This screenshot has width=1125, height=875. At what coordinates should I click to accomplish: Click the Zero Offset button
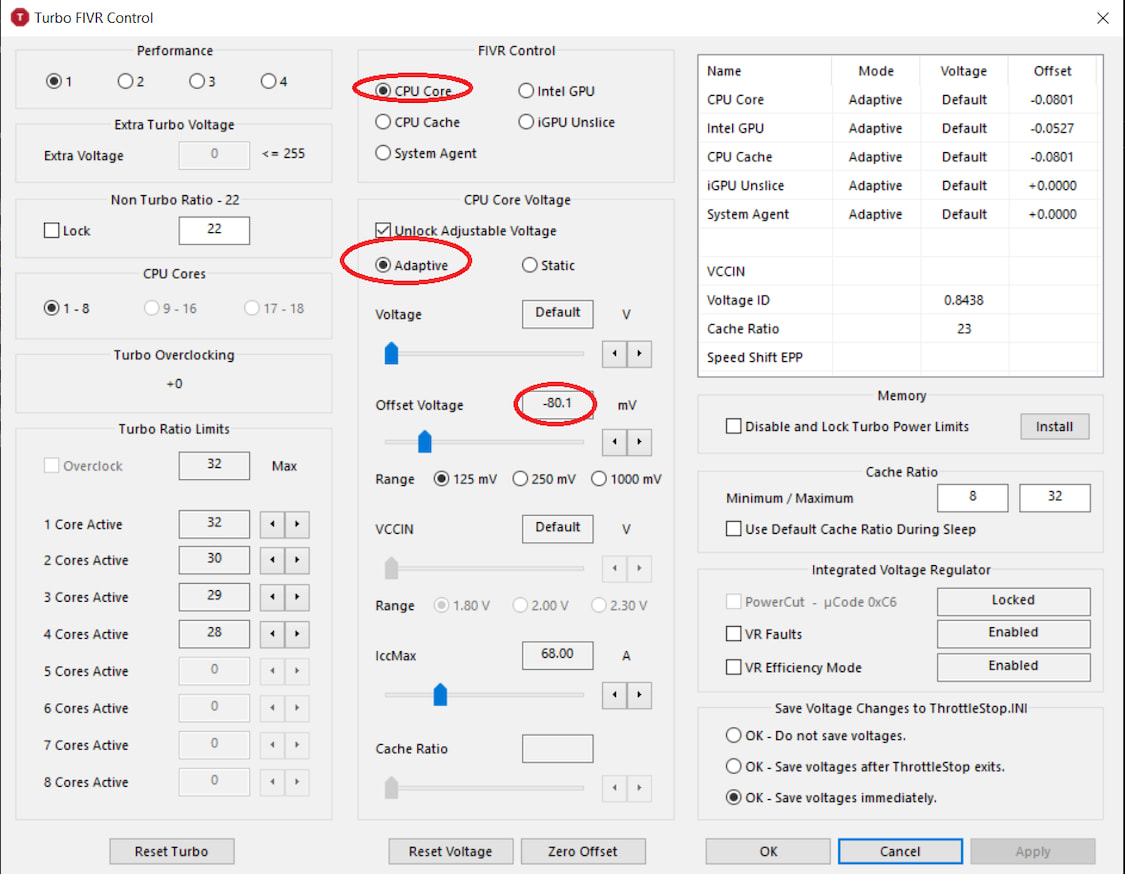coord(583,851)
